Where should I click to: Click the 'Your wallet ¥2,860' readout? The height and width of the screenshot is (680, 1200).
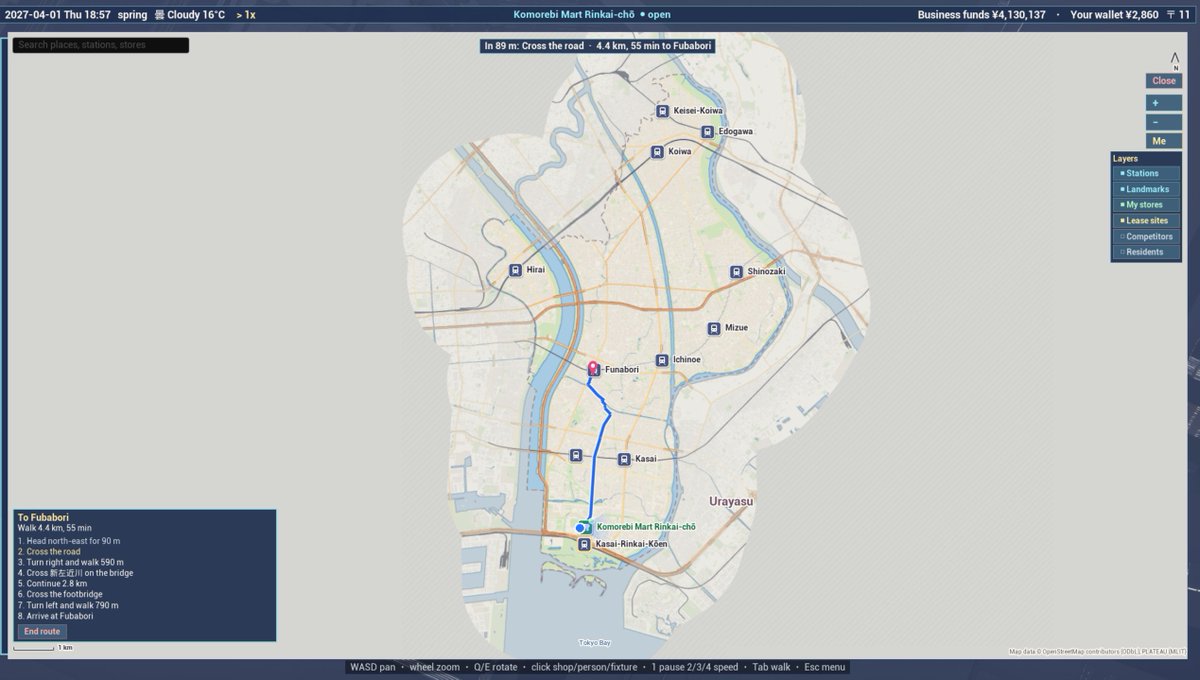click(x=1114, y=15)
